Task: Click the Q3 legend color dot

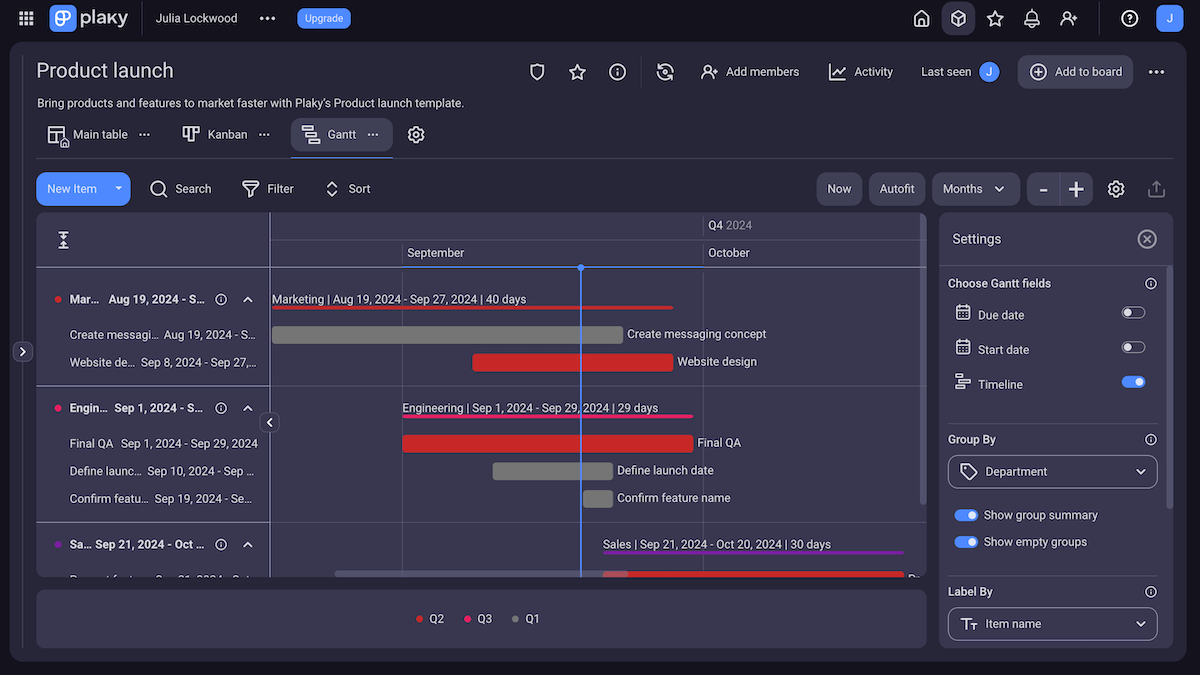Action: pyautogui.click(x=467, y=618)
